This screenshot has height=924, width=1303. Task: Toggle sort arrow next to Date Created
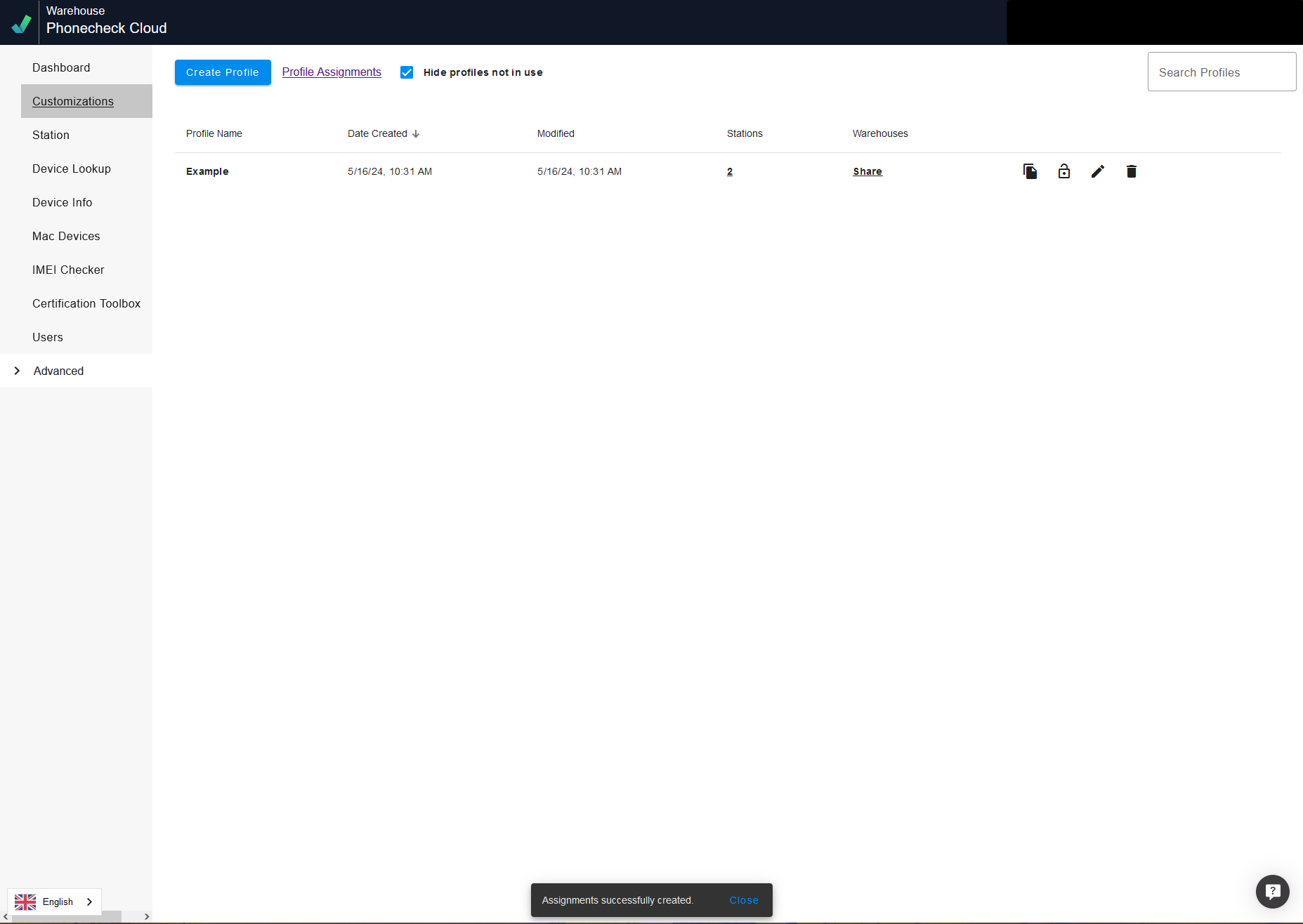point(416,134)
